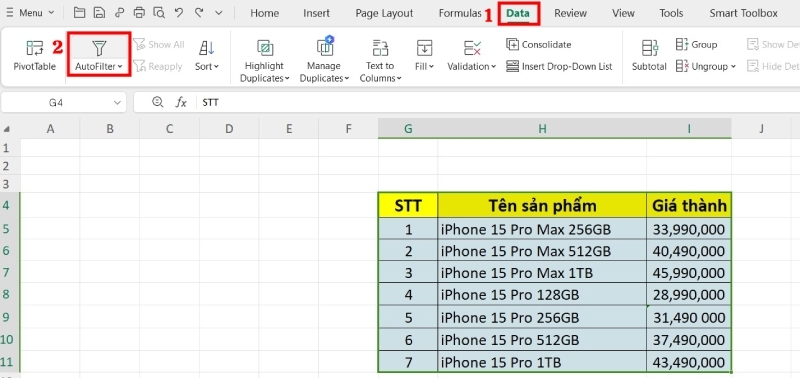Select cell iPhone 15 Pro 128GB

click(542, 295)
